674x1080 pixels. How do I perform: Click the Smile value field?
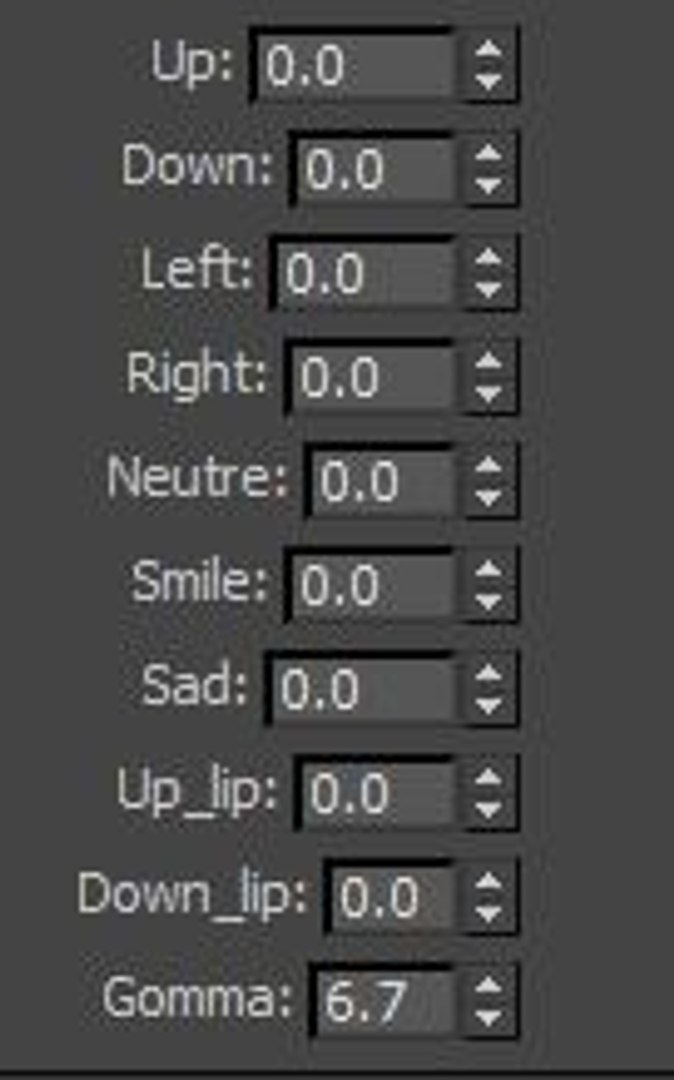click(x=373, y=586)
